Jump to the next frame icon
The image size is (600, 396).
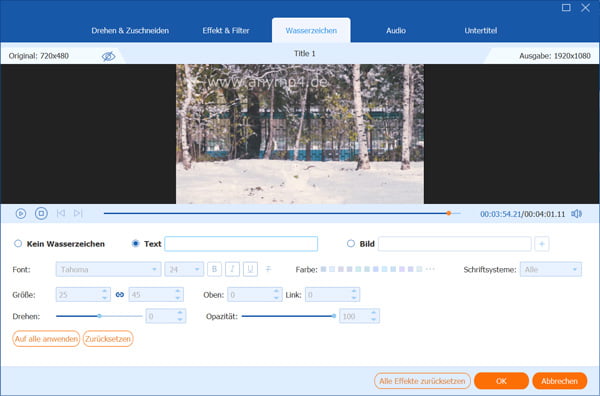click(x=78, y=213)
